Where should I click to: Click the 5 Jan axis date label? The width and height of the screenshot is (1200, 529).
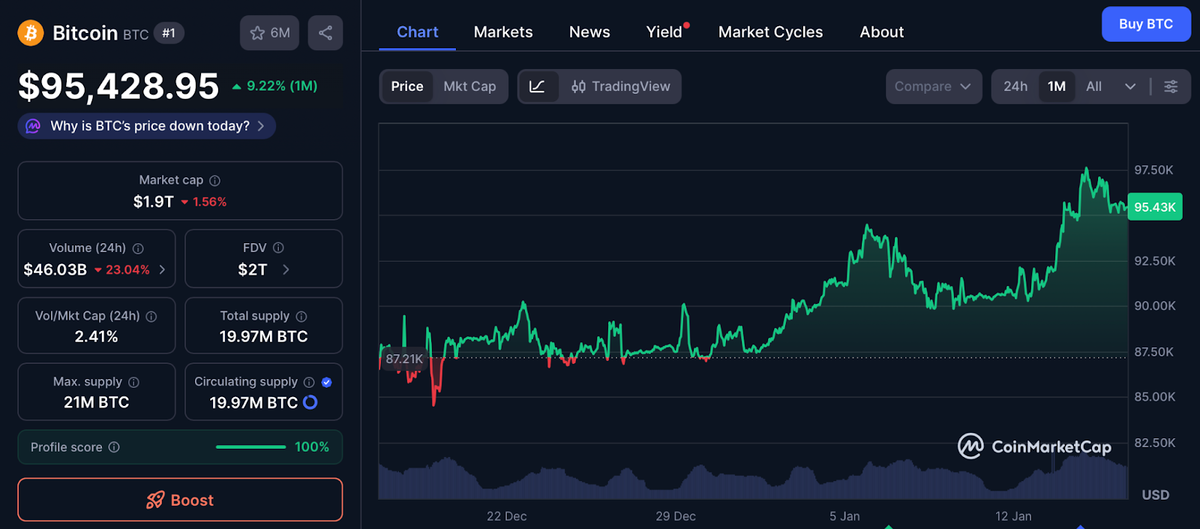tap(845, 516)
